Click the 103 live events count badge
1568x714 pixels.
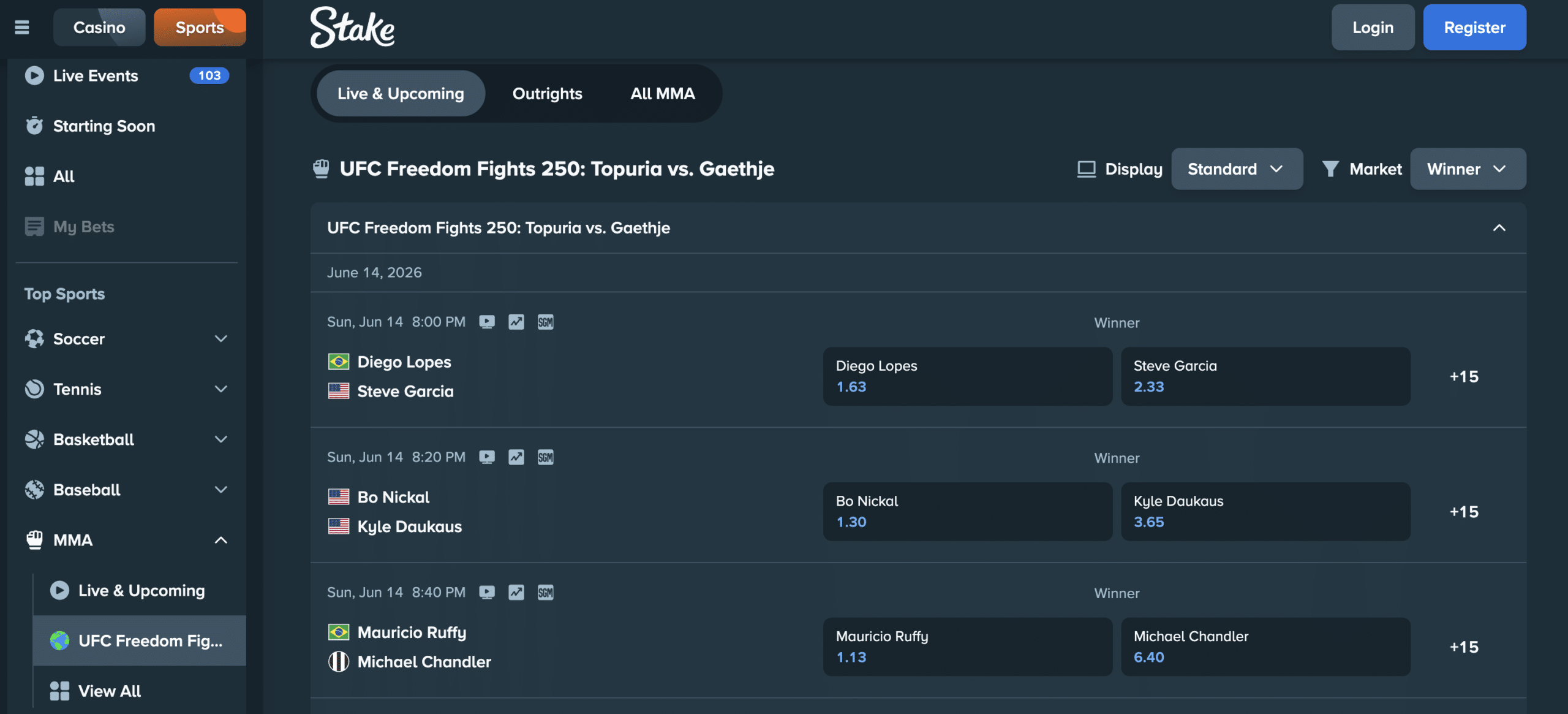209,75
